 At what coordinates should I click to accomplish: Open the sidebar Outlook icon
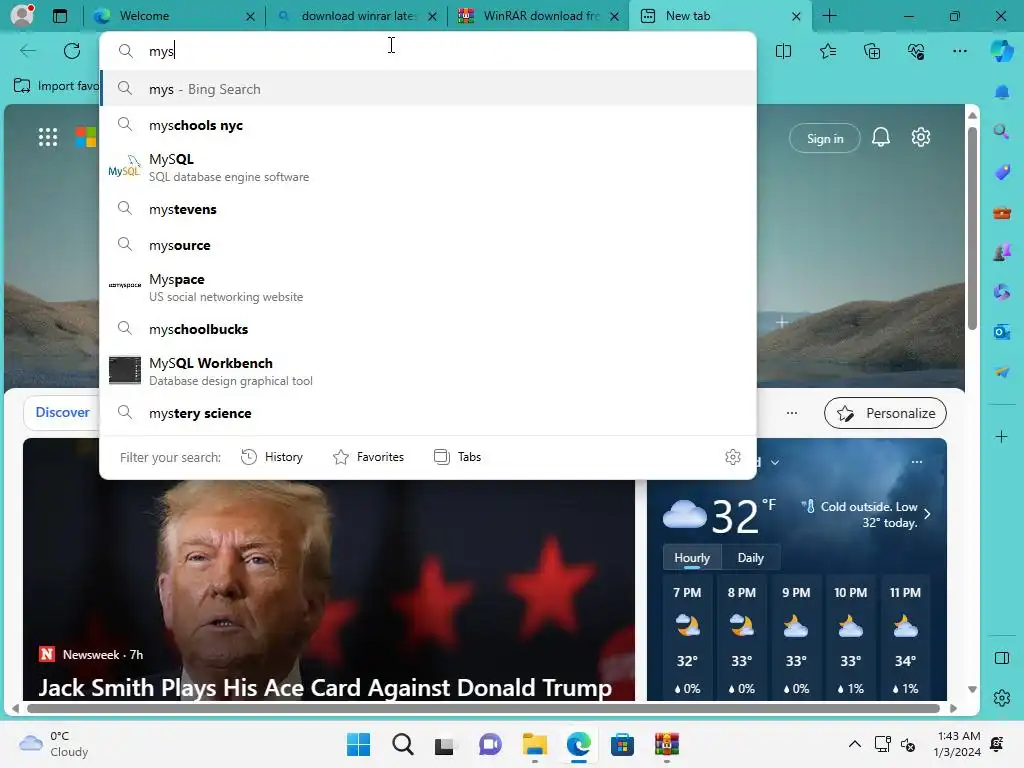click(x=1002, y=332)
